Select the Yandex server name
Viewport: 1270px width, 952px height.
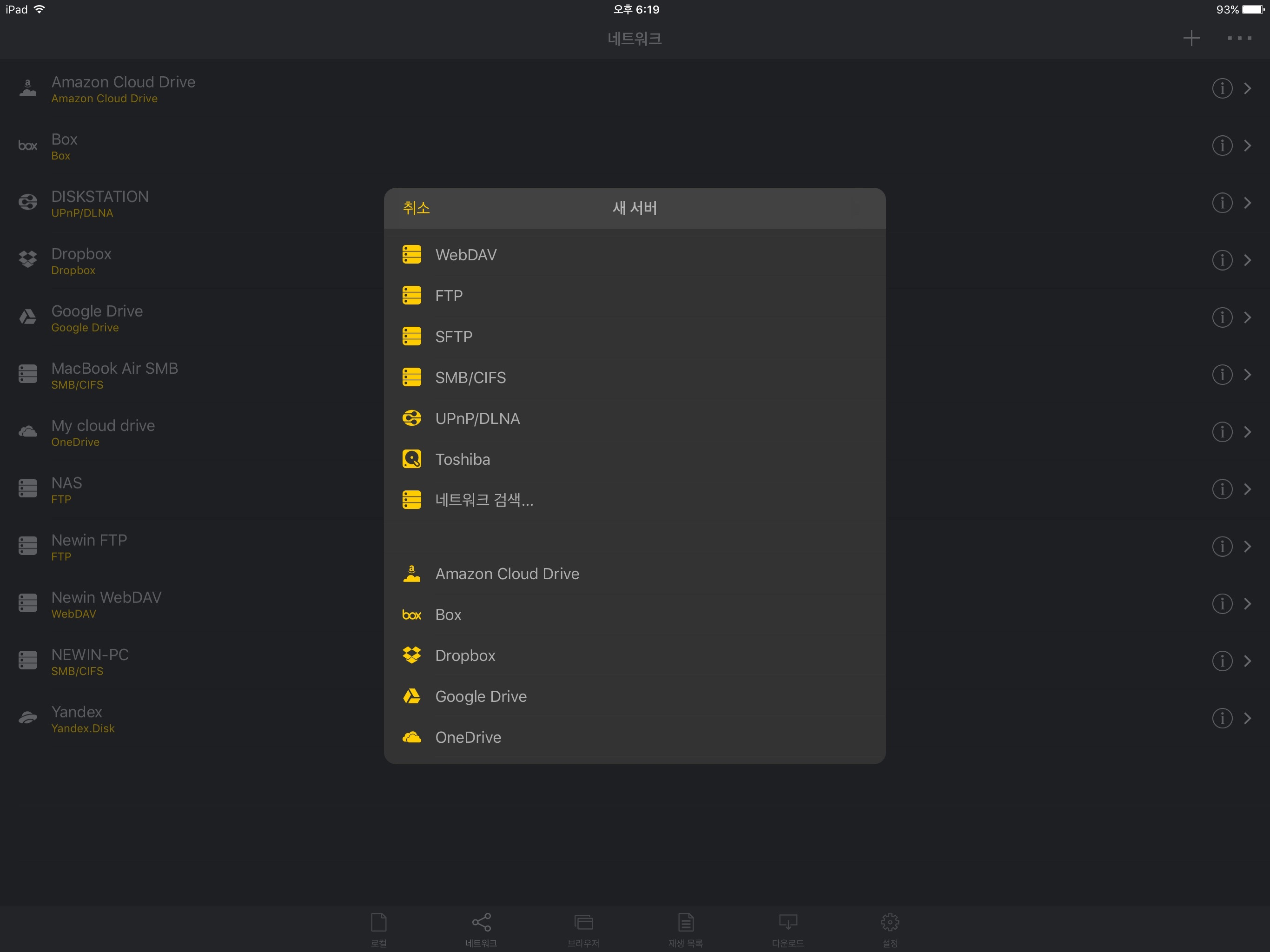pos(77,712)
